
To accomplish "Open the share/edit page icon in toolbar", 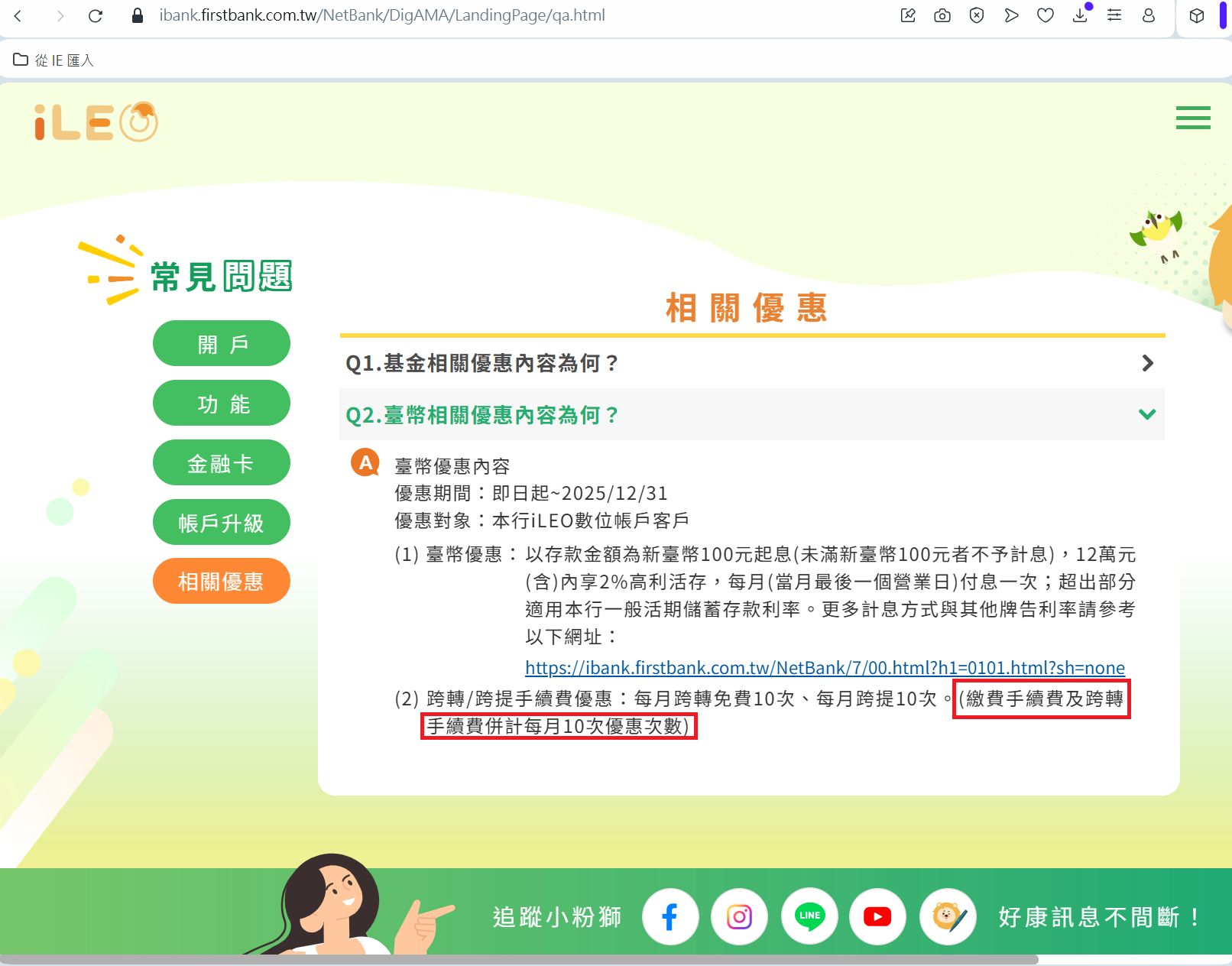I will point(908,15).
